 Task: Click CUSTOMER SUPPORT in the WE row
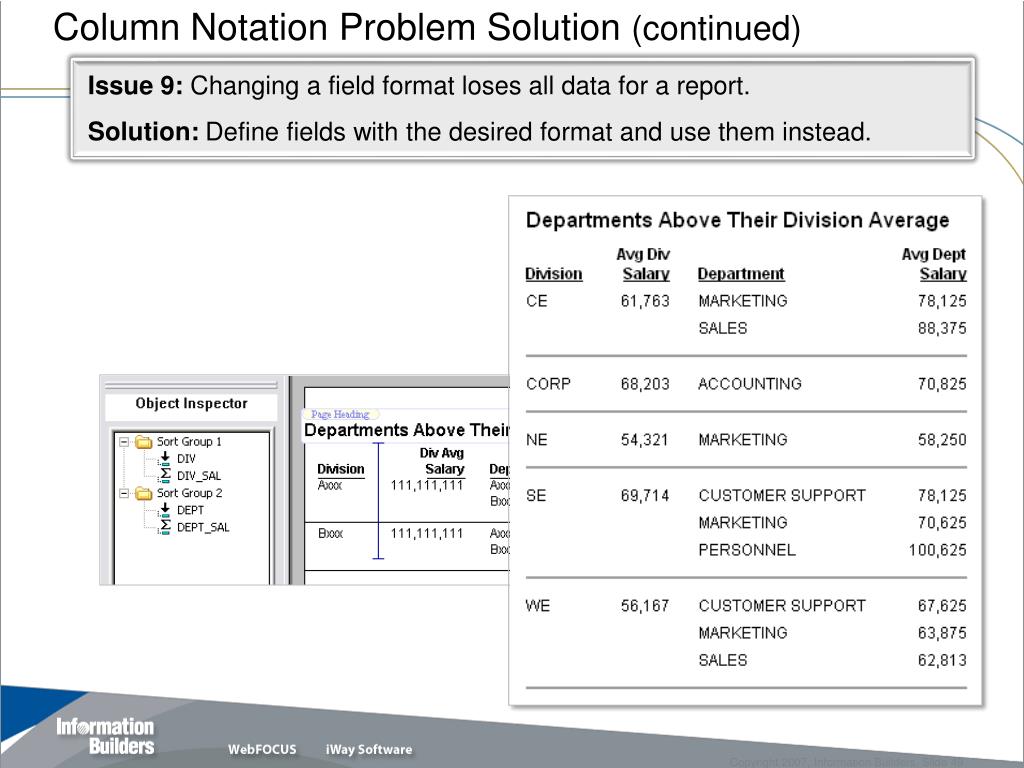point(782,606)
